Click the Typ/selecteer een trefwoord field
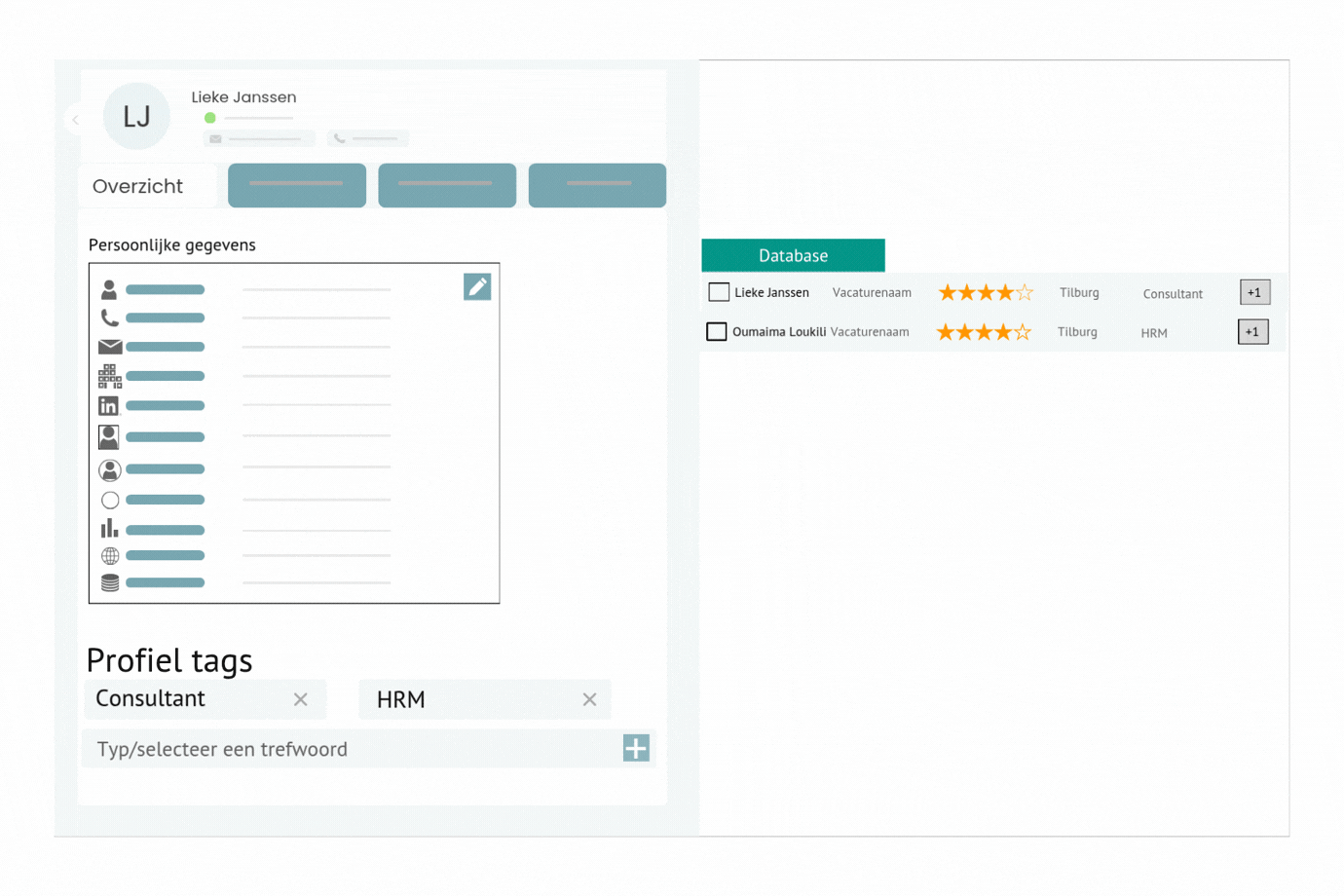Viewport: 1344px width, 896px height. (x=351, y=749)
